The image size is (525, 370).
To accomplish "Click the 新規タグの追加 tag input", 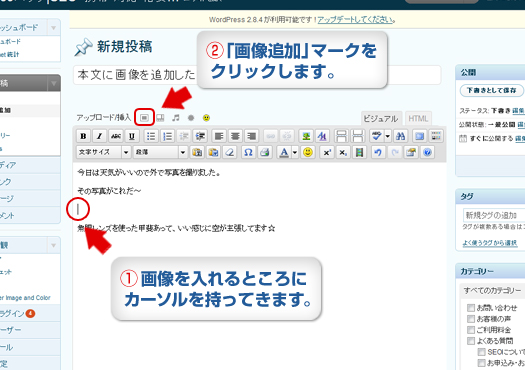I will (x=494, y=215).
